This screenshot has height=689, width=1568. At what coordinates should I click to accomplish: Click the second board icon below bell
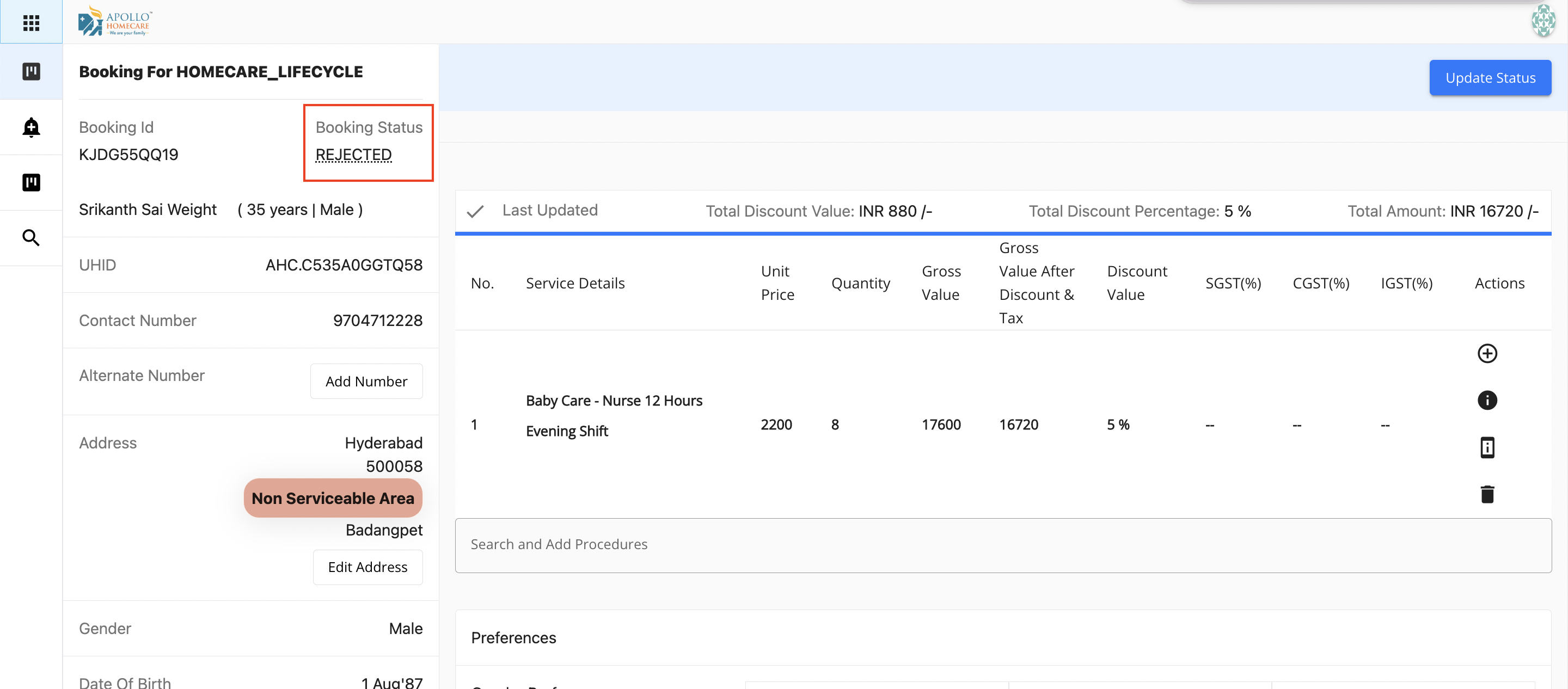[31, 182]
